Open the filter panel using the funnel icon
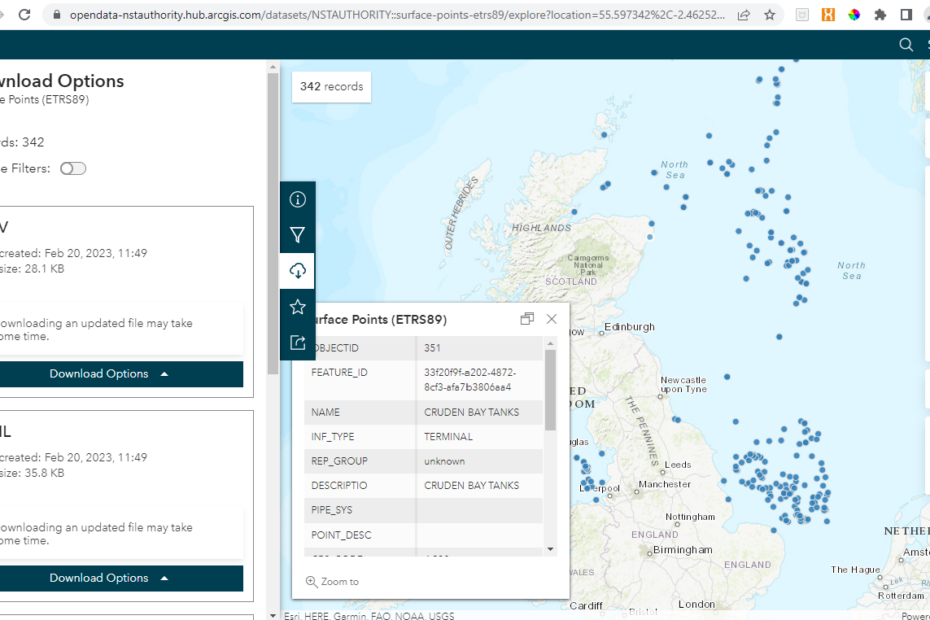Image resolution: width=930 pixels, height=620 pixels. tap(297, 235)
